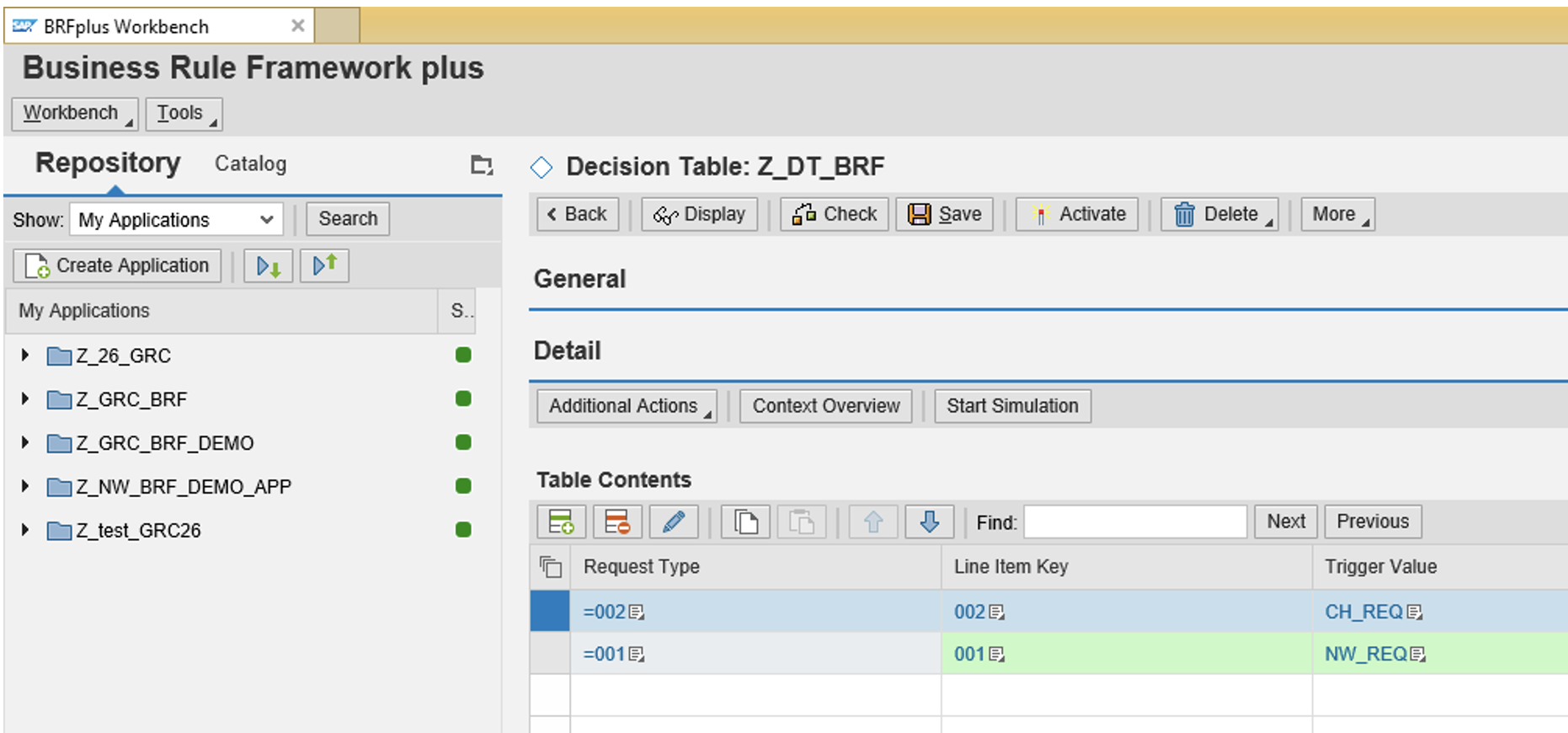Click the decision table diamond icon
Screen dimensions: 1568x733
[x=541, y=167]
